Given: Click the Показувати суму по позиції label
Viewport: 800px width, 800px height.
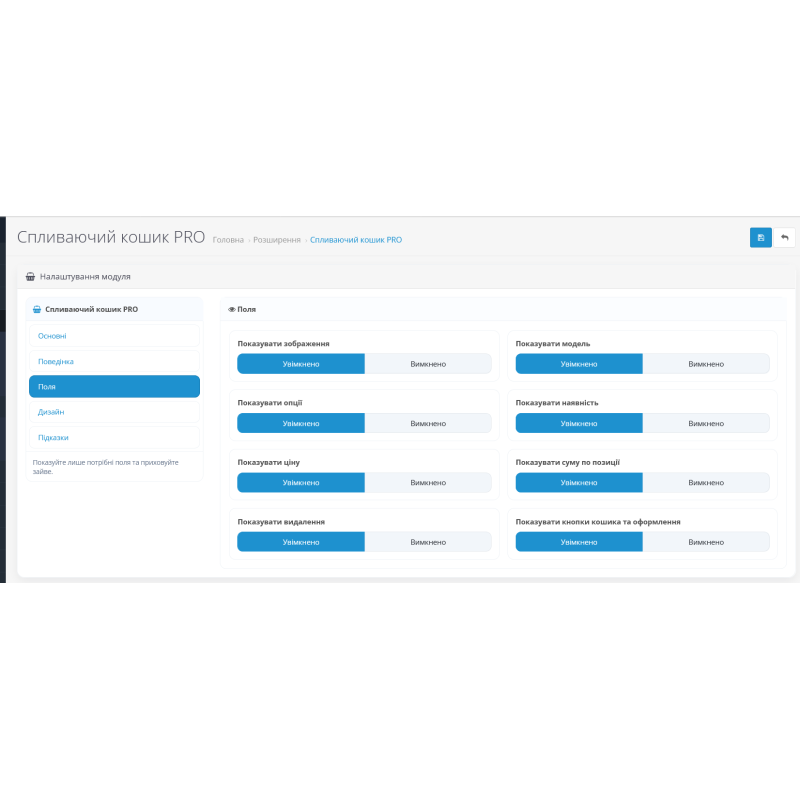Looking at the screenshot, I should pos(567,462).
